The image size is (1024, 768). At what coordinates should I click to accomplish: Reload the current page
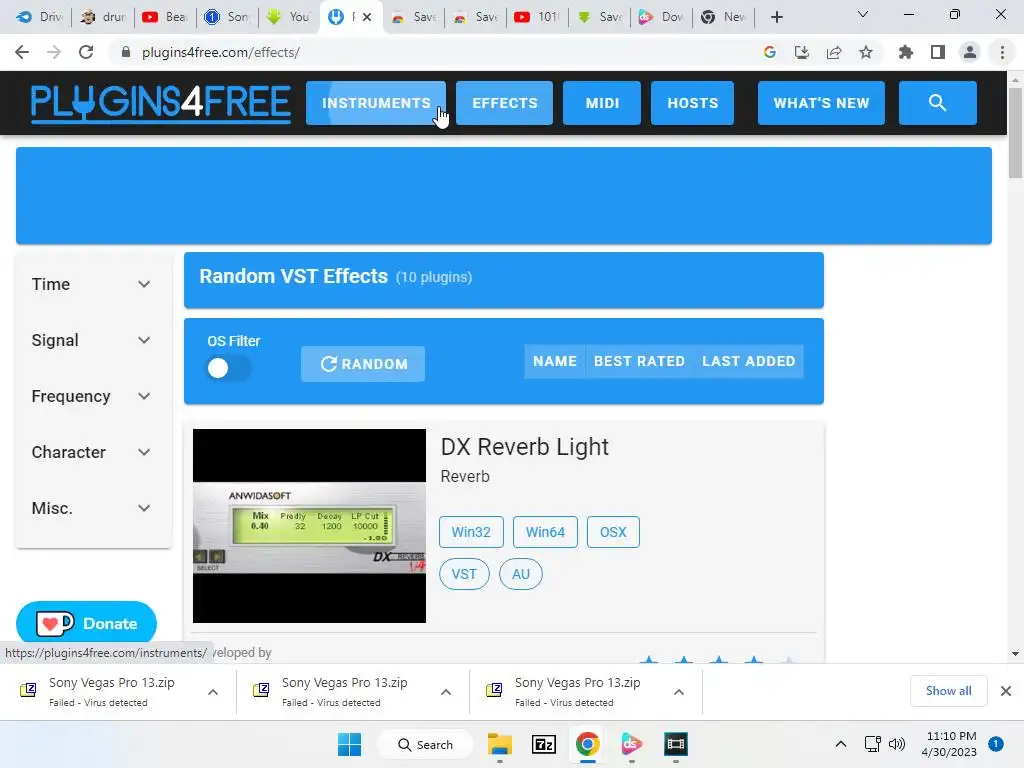(86, 52)
